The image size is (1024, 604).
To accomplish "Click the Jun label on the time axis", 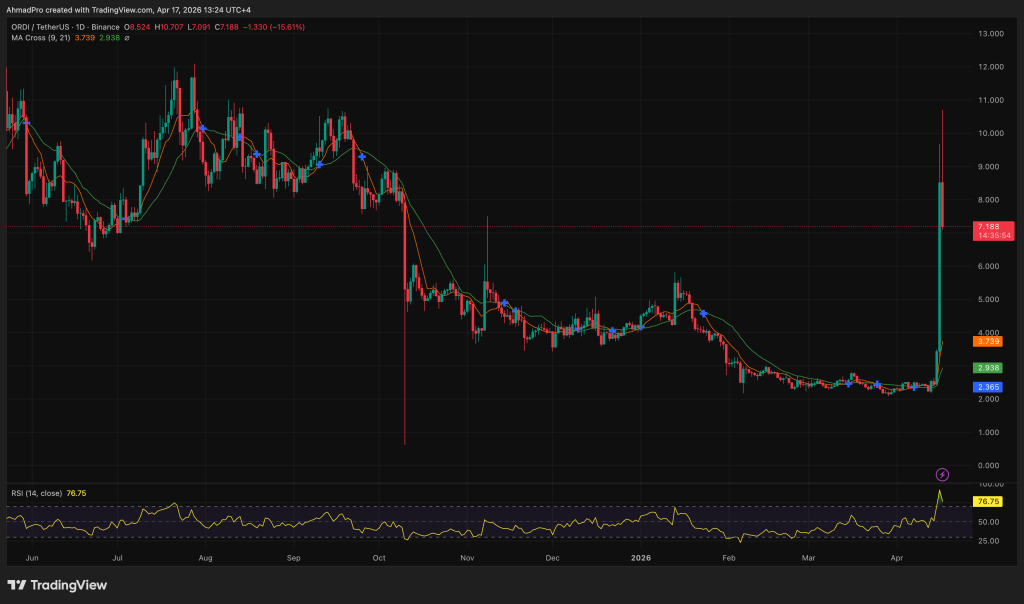I will (32, 558).
